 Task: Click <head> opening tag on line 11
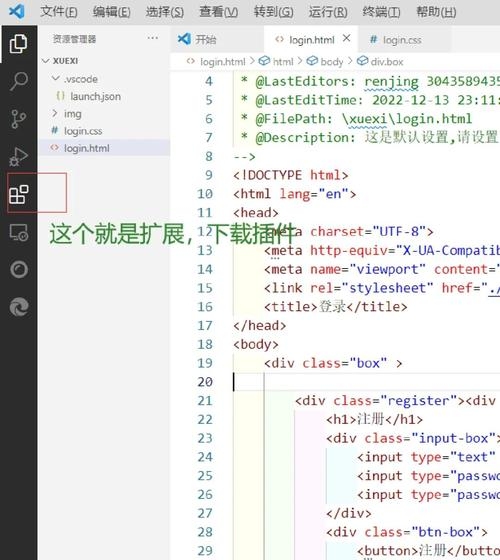point(255,213)
